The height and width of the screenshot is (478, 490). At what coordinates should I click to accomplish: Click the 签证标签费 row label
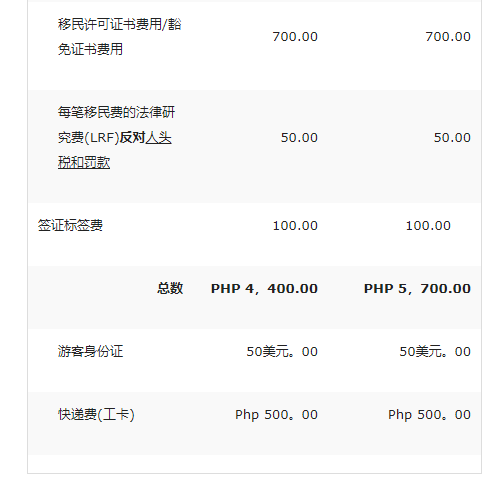[70, 226]
